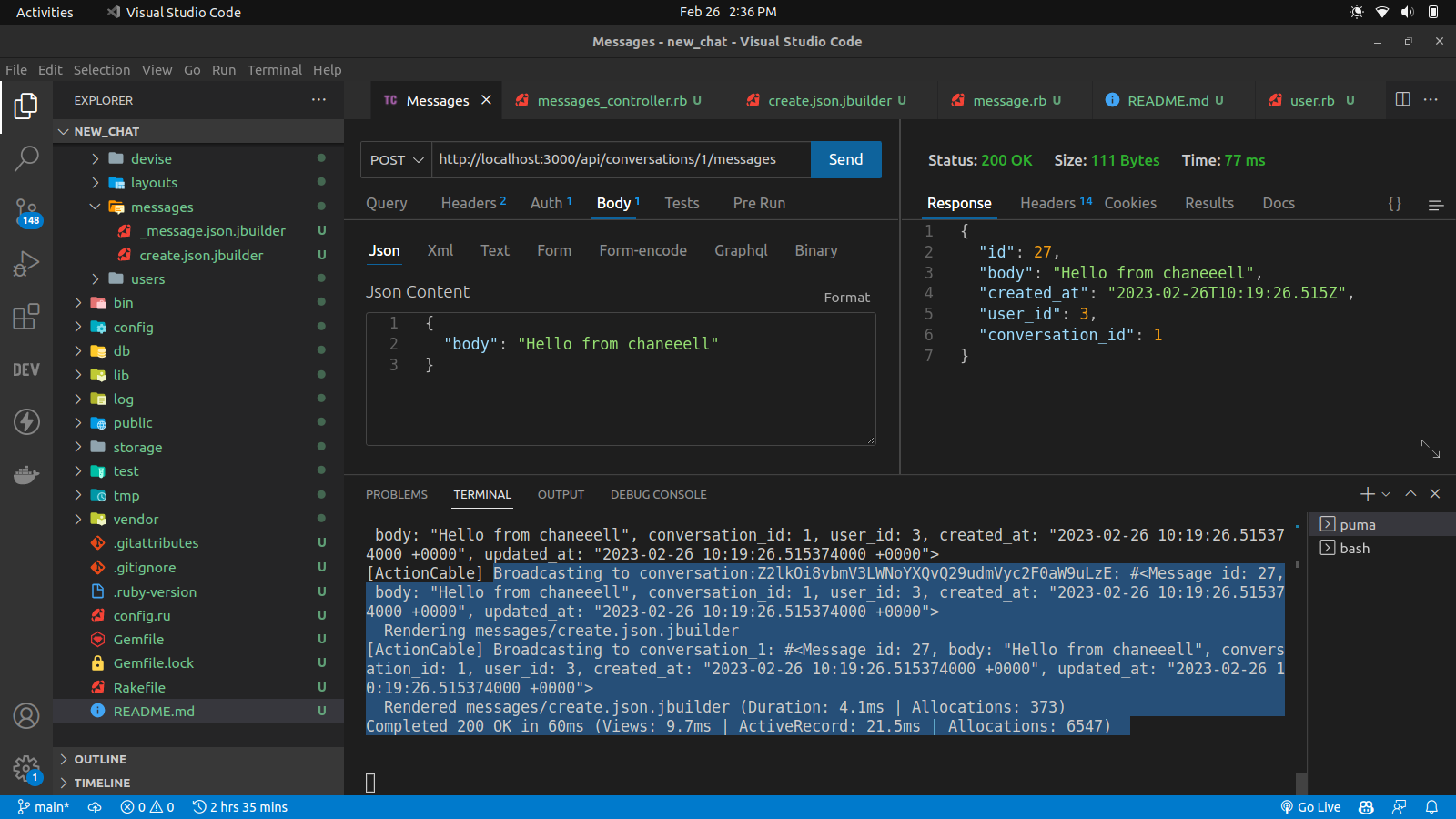Open the Thunder Client lightning icon
Viewport: 1456px width, 819px height.
[26, 421]
